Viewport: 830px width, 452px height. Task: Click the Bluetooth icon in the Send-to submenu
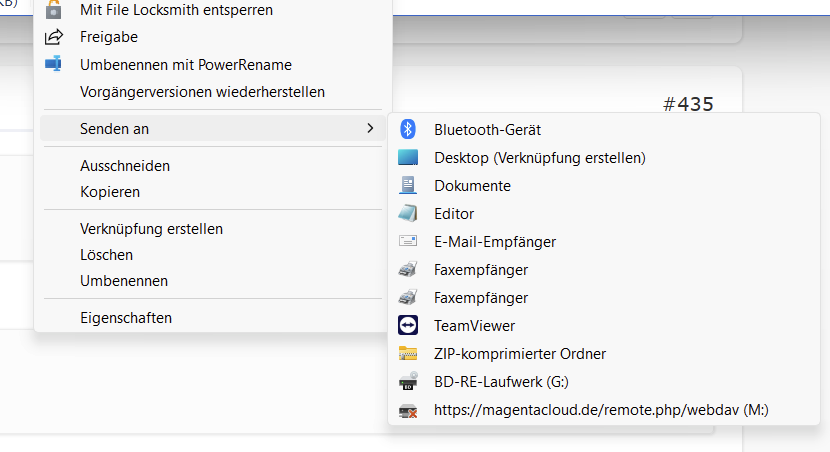coord(407,129)
